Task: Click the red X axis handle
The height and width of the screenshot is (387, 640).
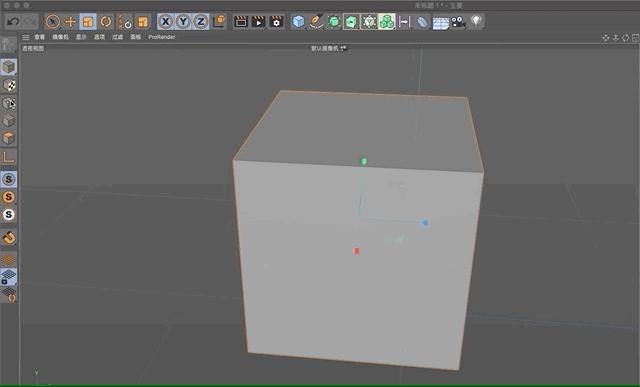Action: 356,251
